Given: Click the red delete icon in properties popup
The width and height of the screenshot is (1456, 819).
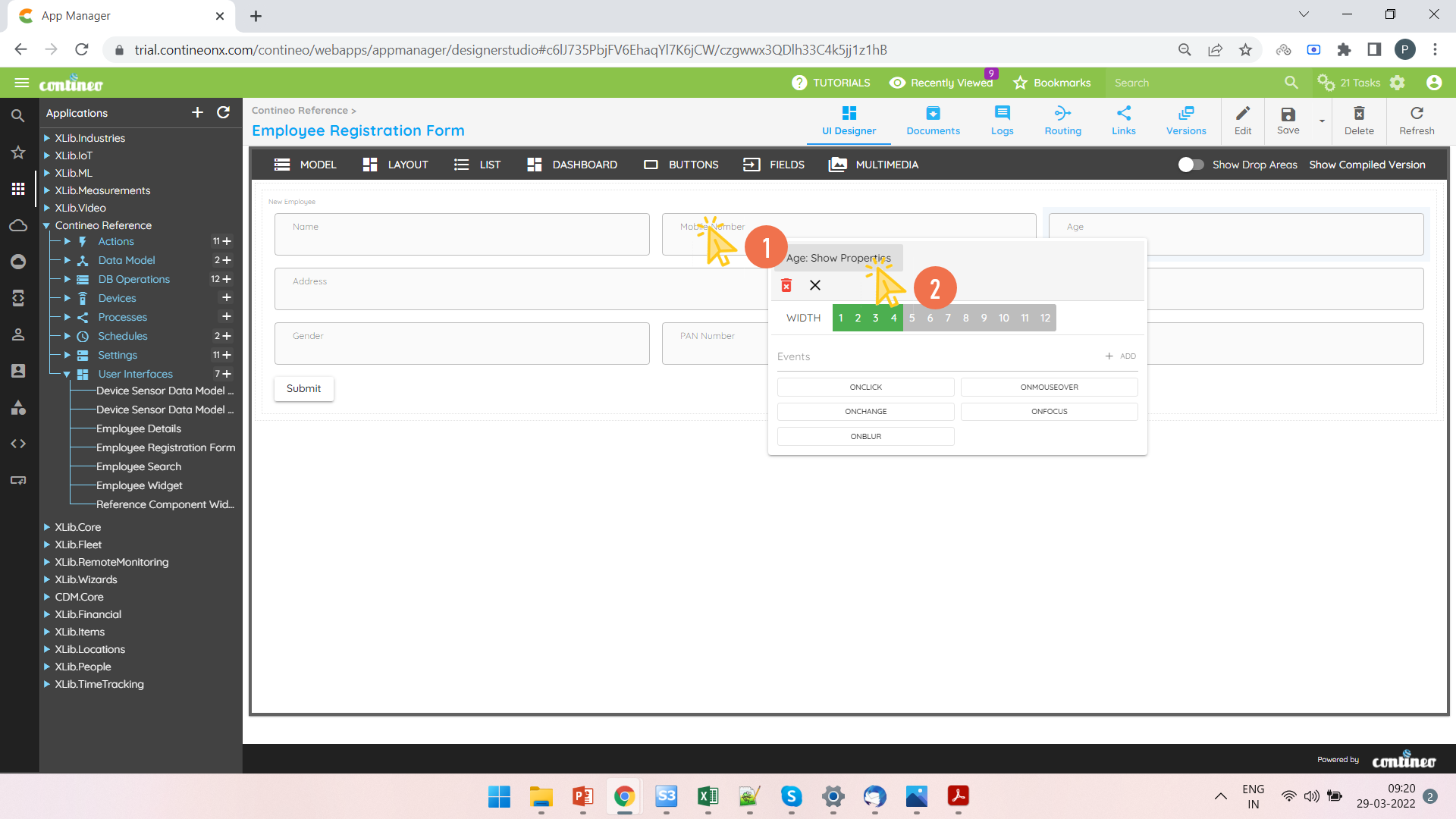Looking at the screenshot, I should (x=786, y=285).
